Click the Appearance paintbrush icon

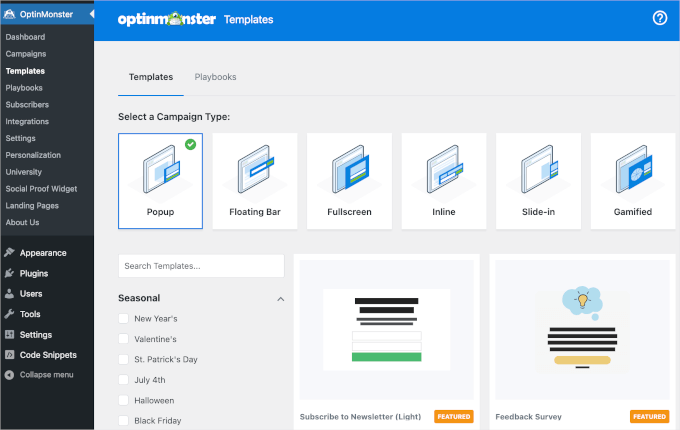tap(10, 252)
